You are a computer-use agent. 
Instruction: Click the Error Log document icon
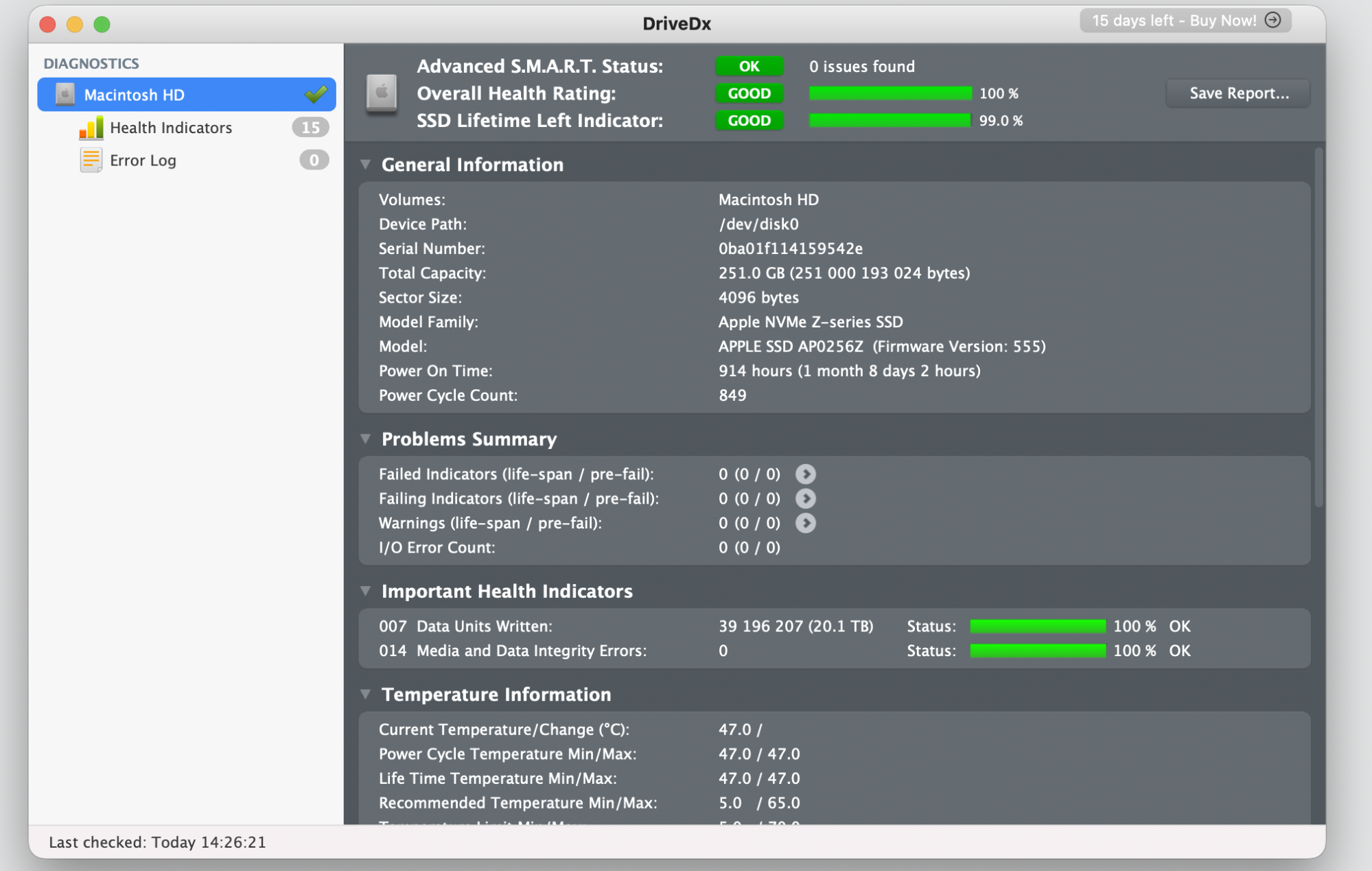[91, 160]
